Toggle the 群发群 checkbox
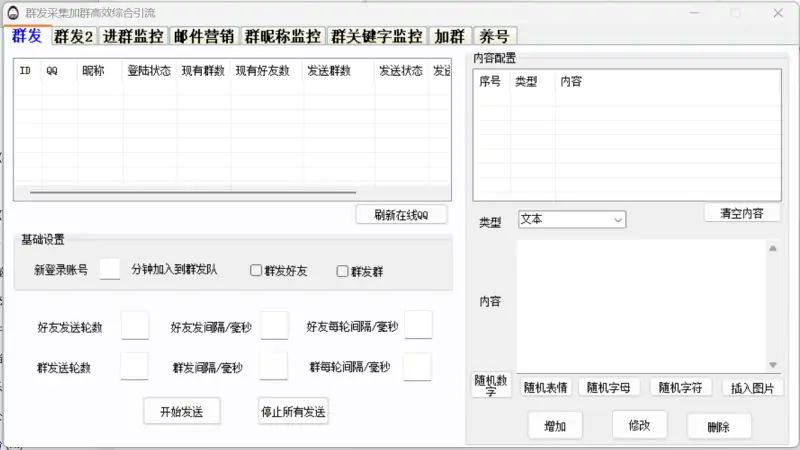 coord(342,271)
